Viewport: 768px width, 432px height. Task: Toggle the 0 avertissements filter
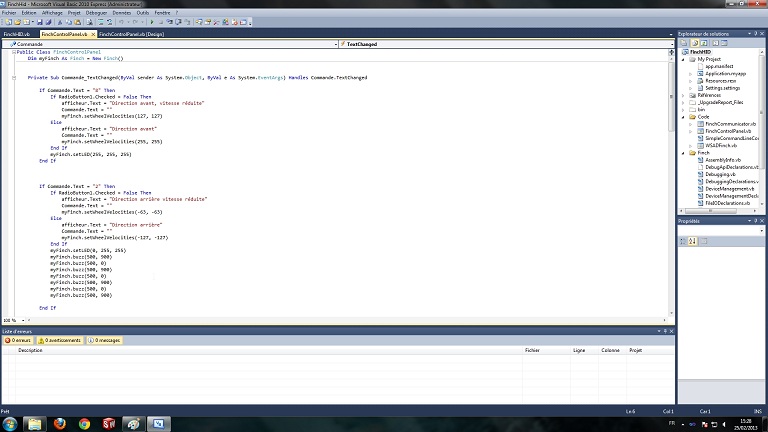60,340
